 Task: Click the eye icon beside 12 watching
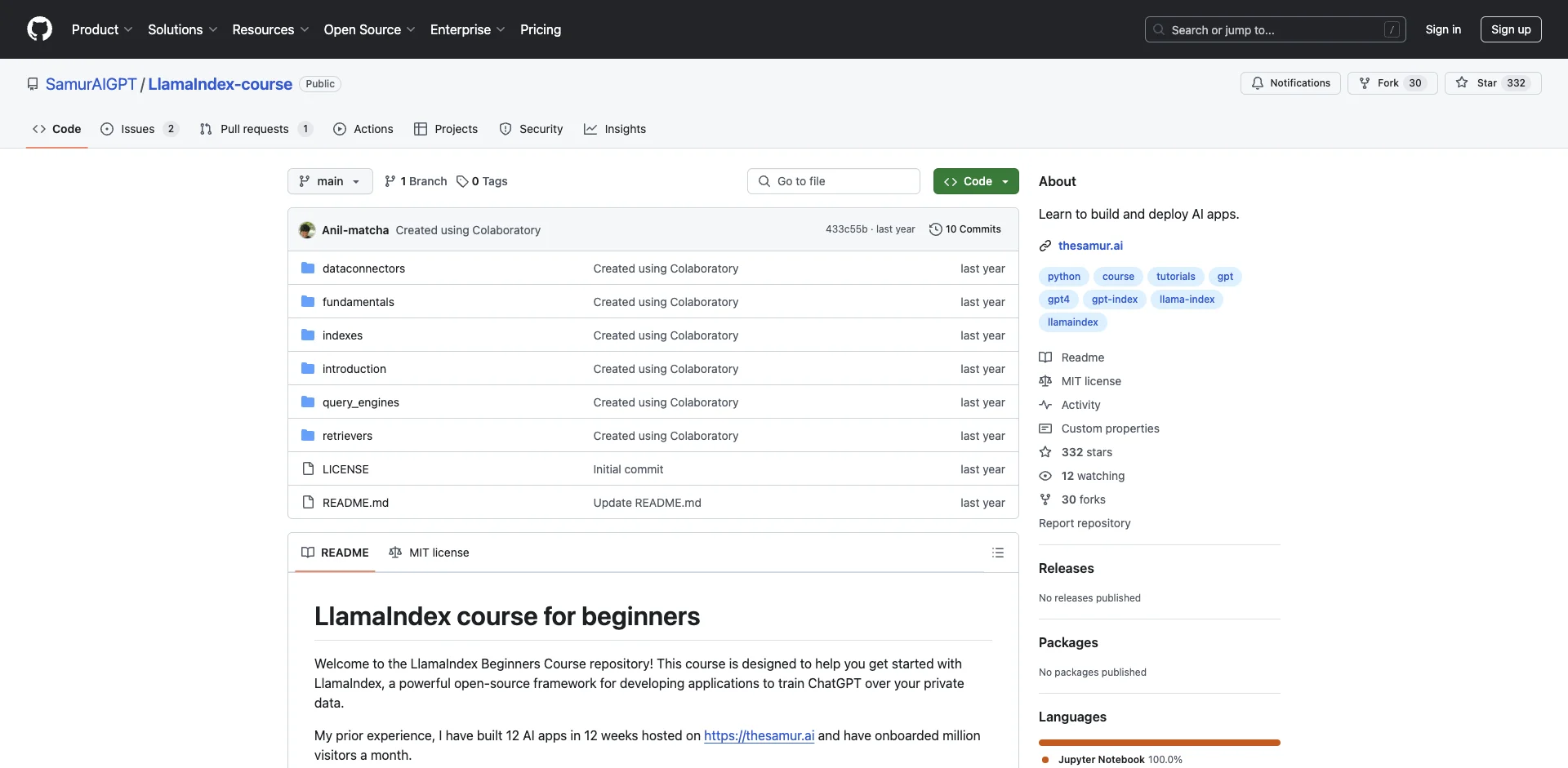(x=1045, y=476)
